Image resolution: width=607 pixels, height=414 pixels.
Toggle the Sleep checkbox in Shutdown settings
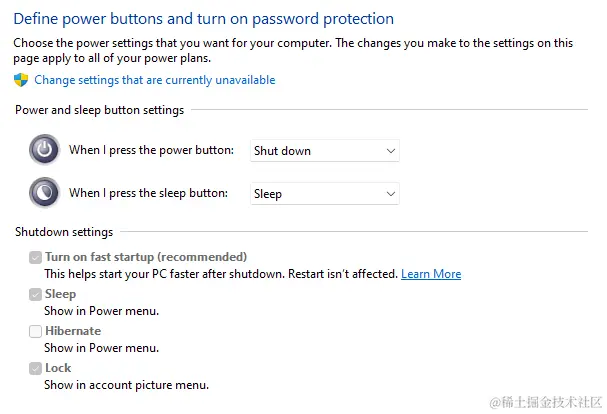click(x=36, y=294)
